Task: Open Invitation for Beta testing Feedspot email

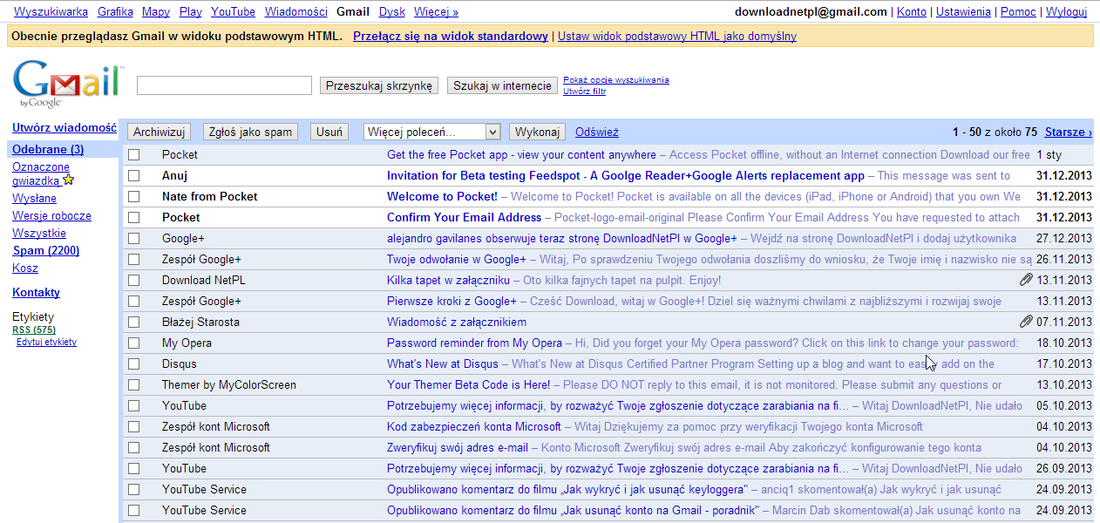Action: coord(626,176)
